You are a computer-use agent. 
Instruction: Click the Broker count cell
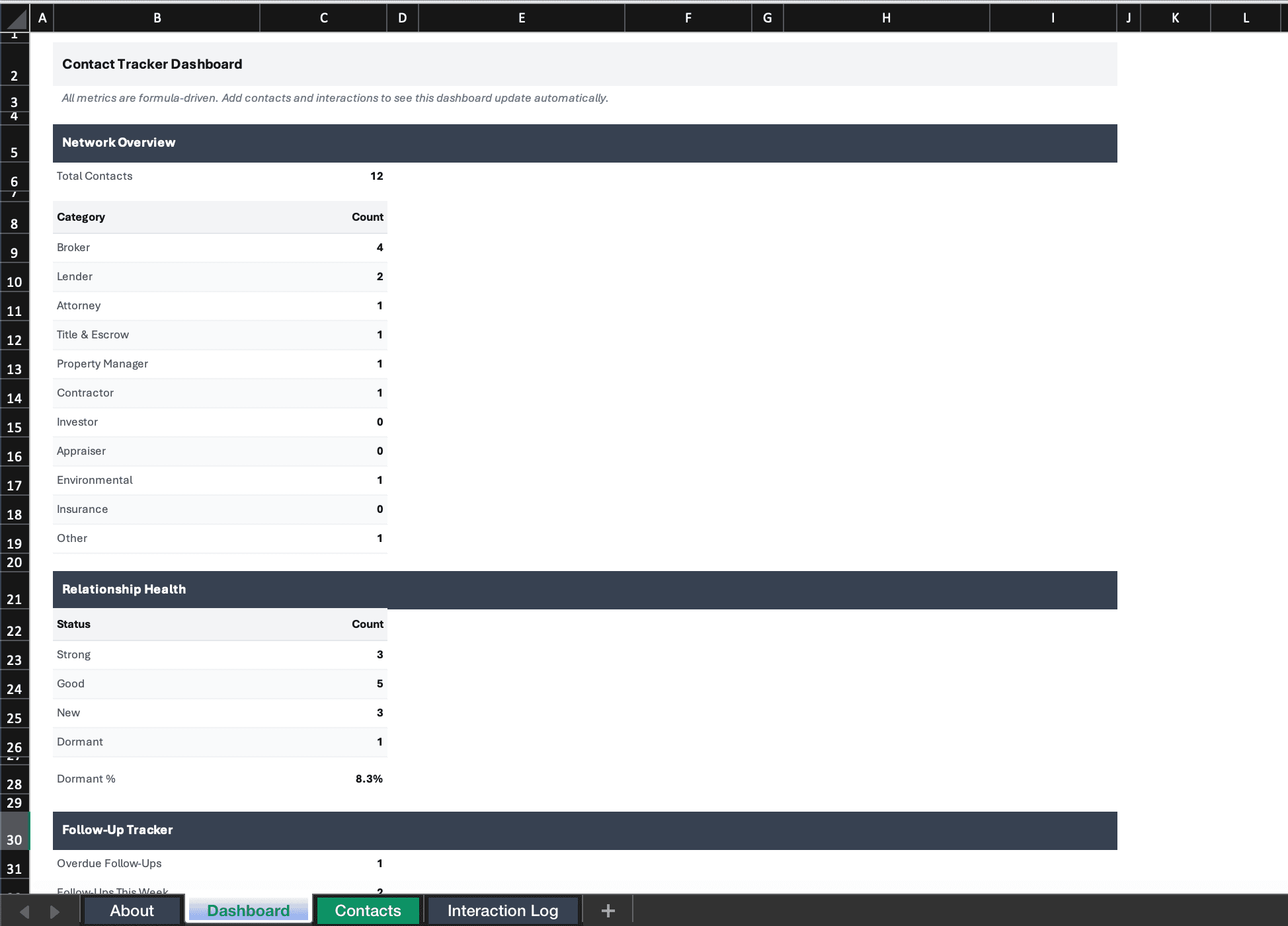pyautogui.click(x=323, y=247)
